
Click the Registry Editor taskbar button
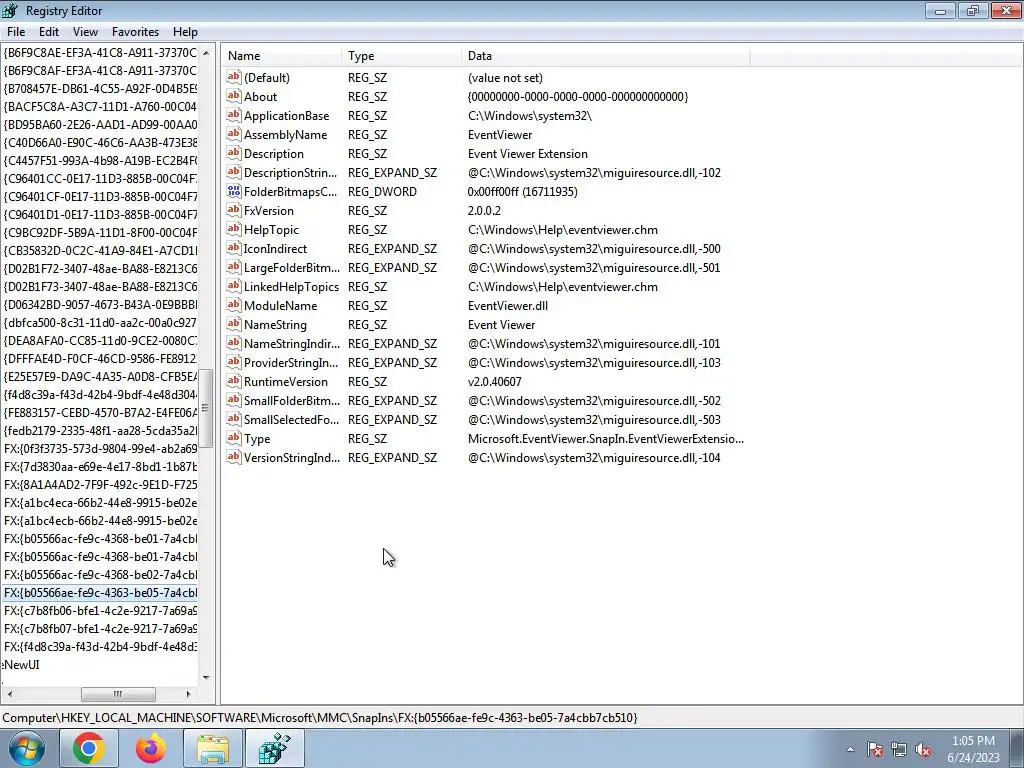(274, 748)
